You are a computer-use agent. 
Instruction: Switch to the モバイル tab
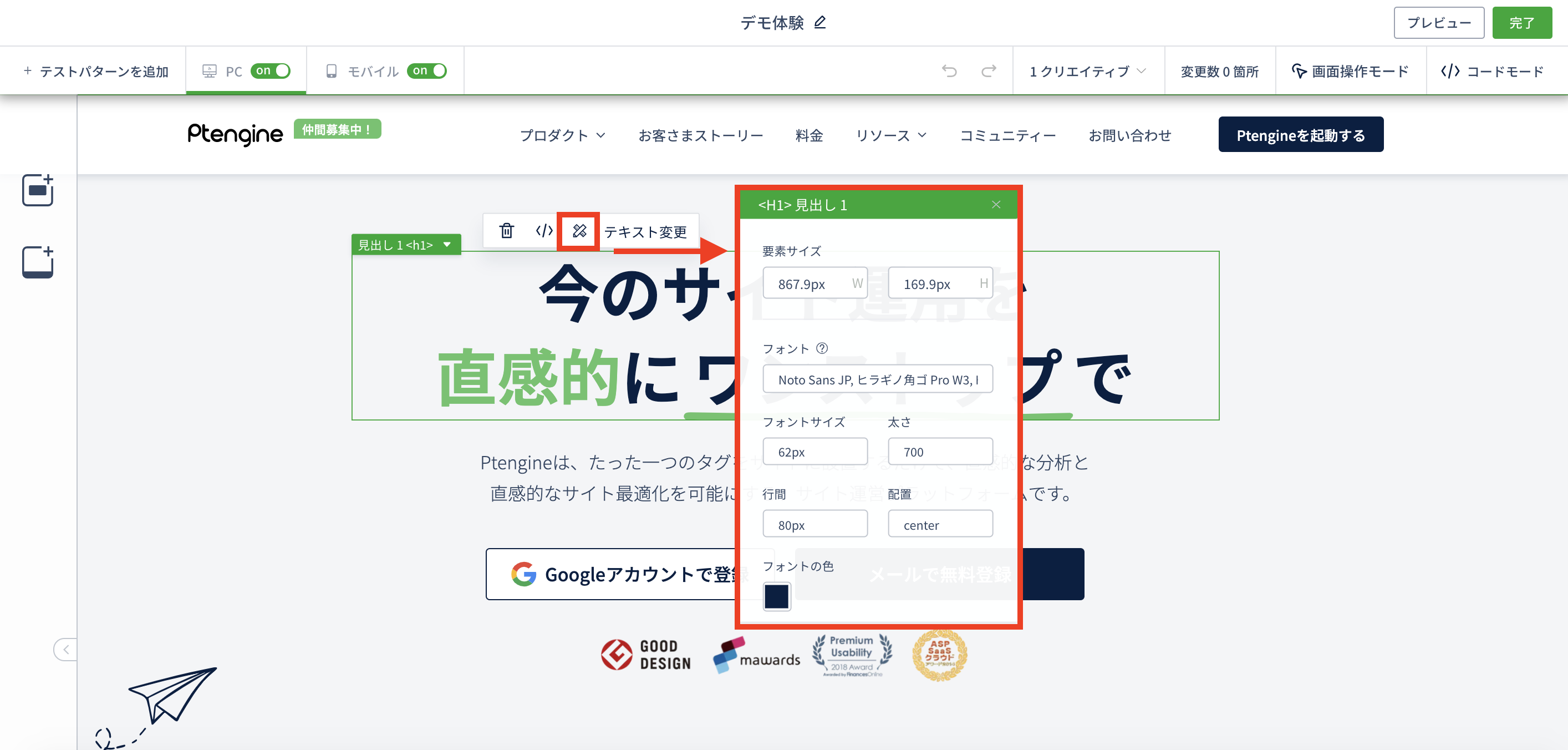pos(385,71)
